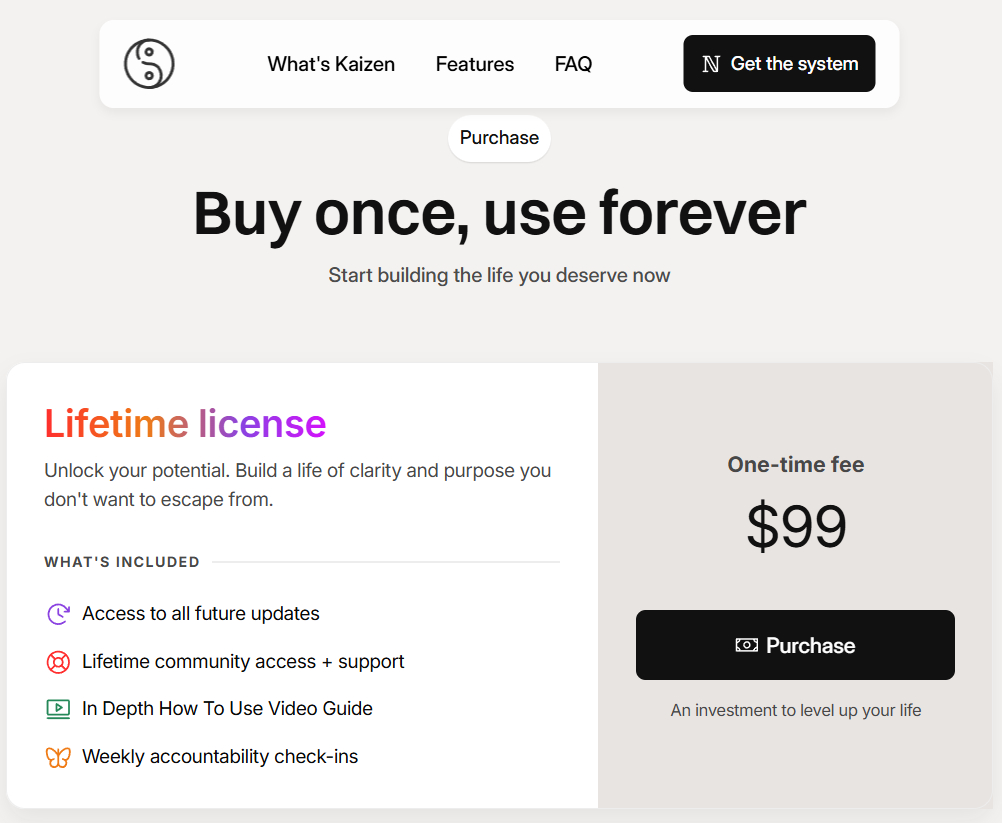This screenshot has width=1002, height=823.
Task: Open the FAQ nav link
Action: click(x=573, y=64)
